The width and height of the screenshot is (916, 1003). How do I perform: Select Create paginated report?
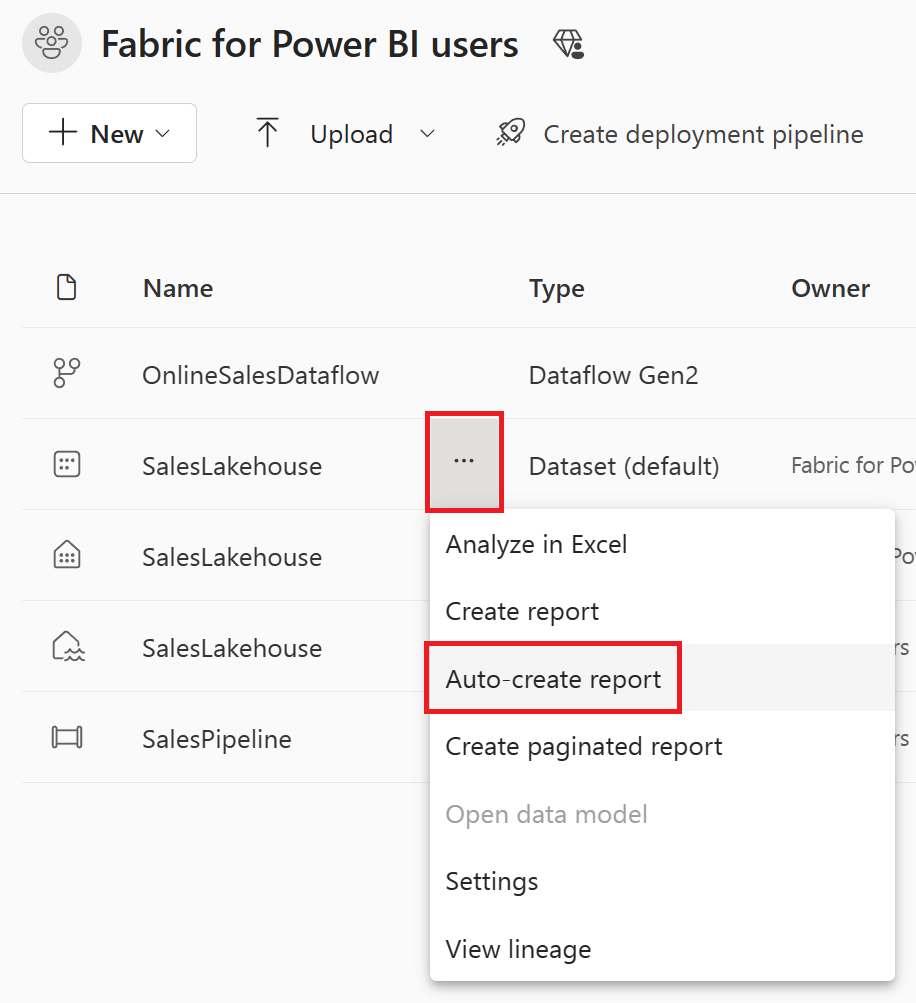(662, 746)
